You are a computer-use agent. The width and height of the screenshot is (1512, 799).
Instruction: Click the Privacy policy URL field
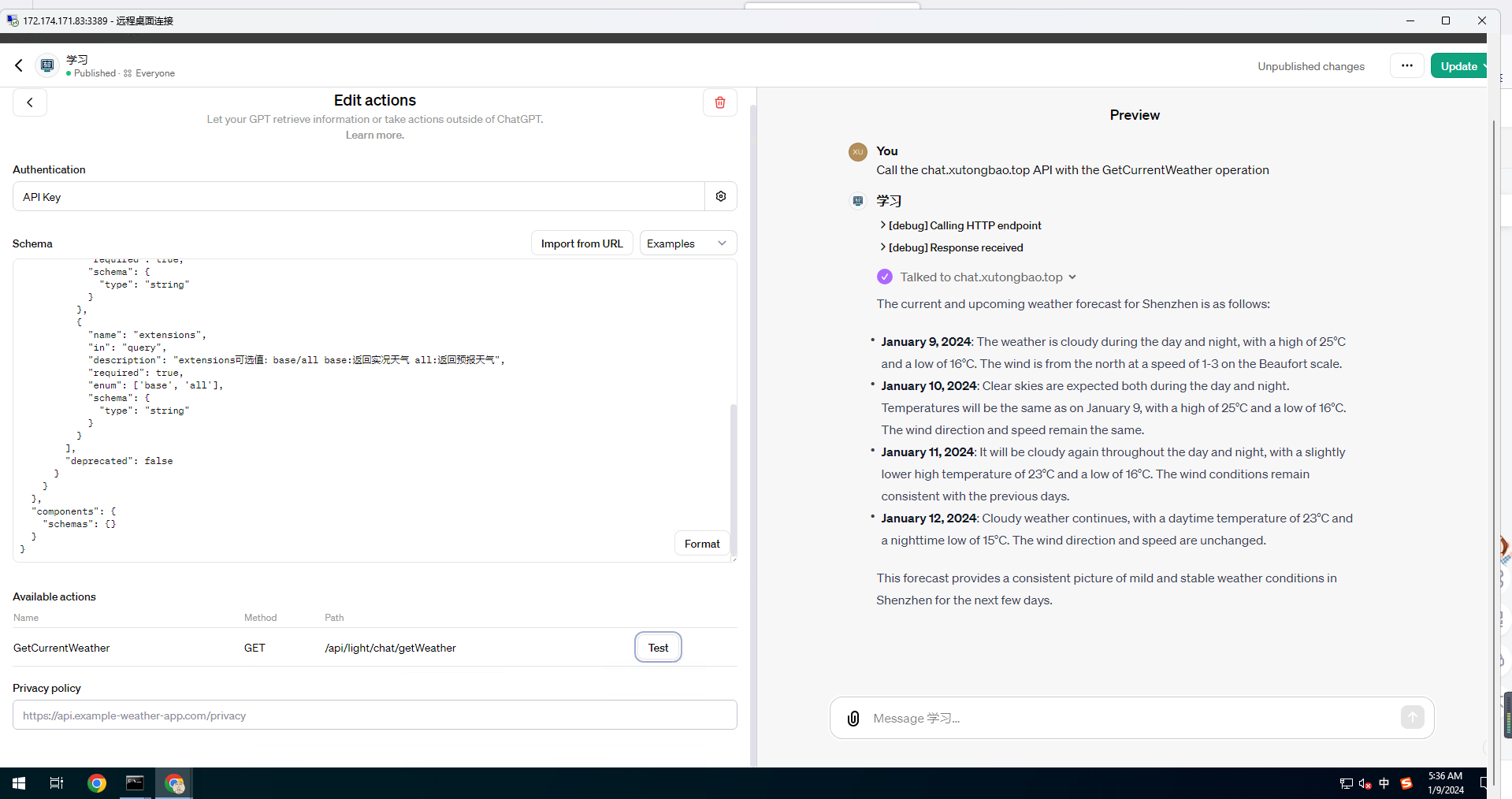click(374, 715)
